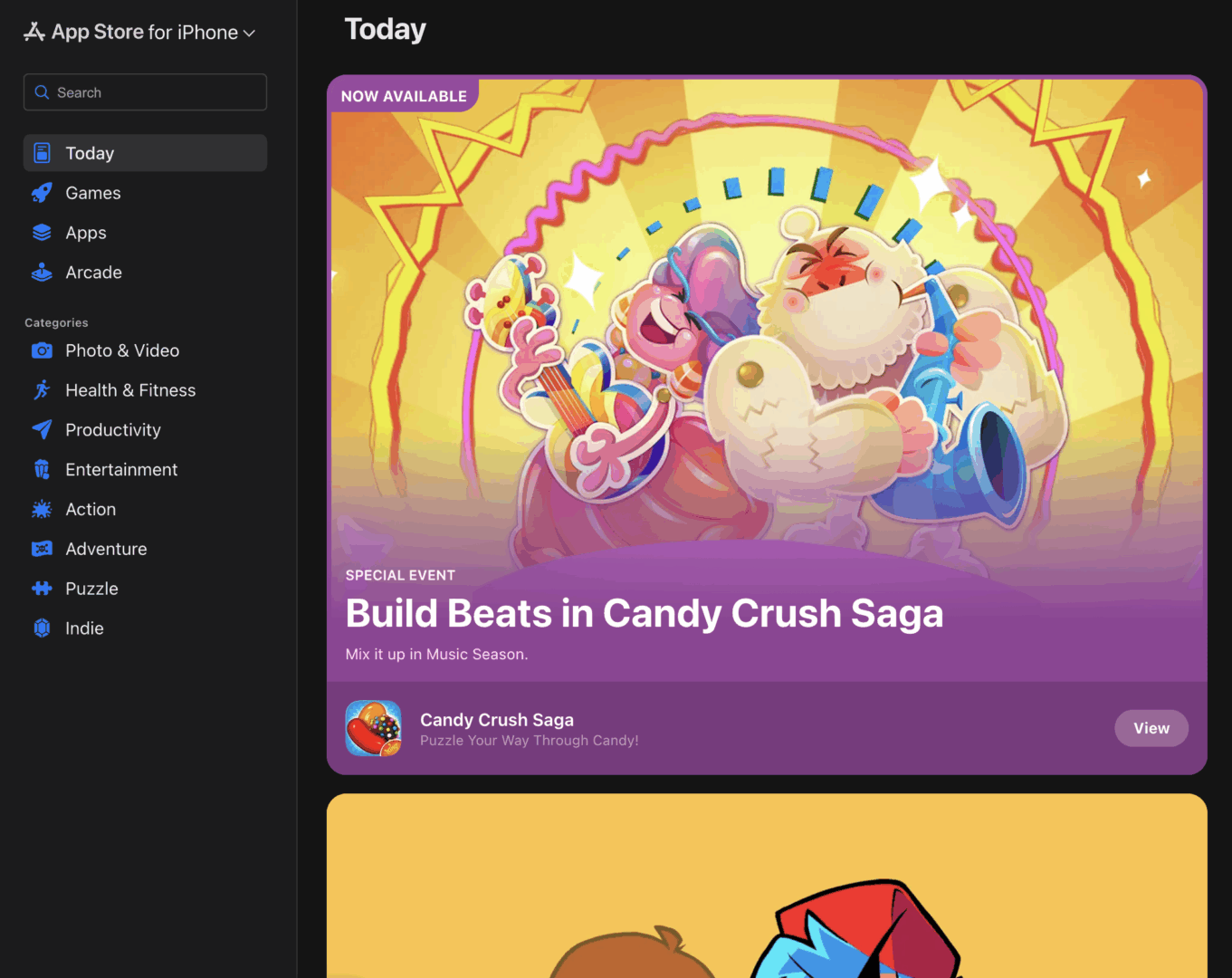Expand the App Store for iPhone dropdown
Viewport: 1232px width, 978px height.
point(250,32)
